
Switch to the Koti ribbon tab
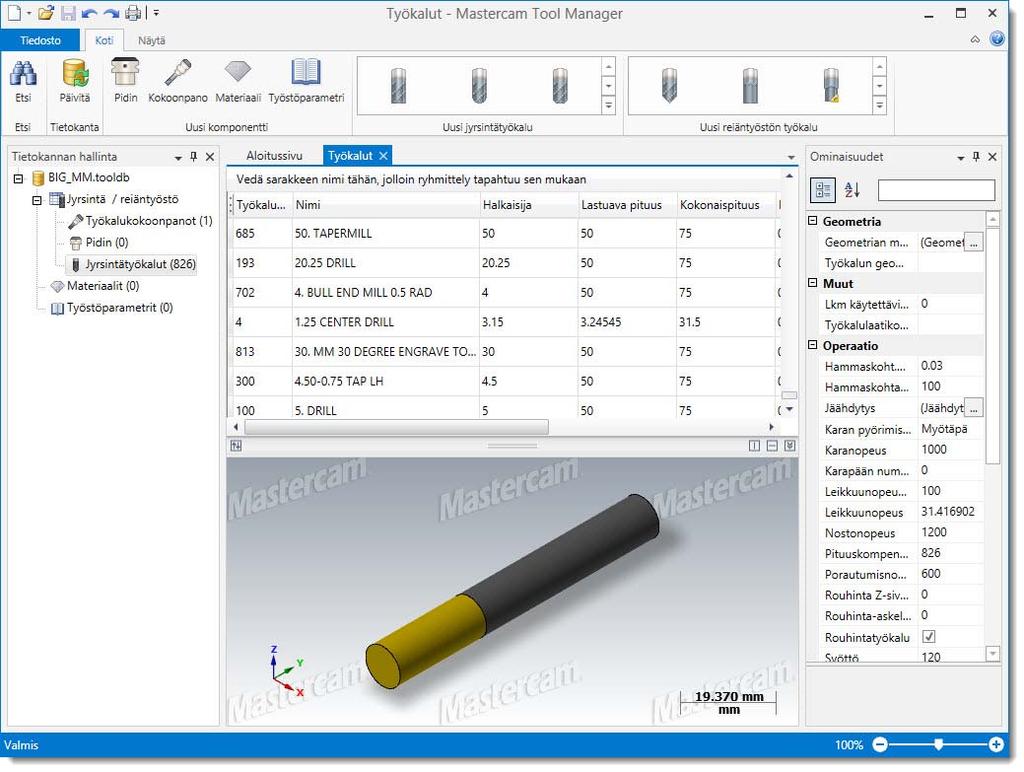tap(104, 40)
